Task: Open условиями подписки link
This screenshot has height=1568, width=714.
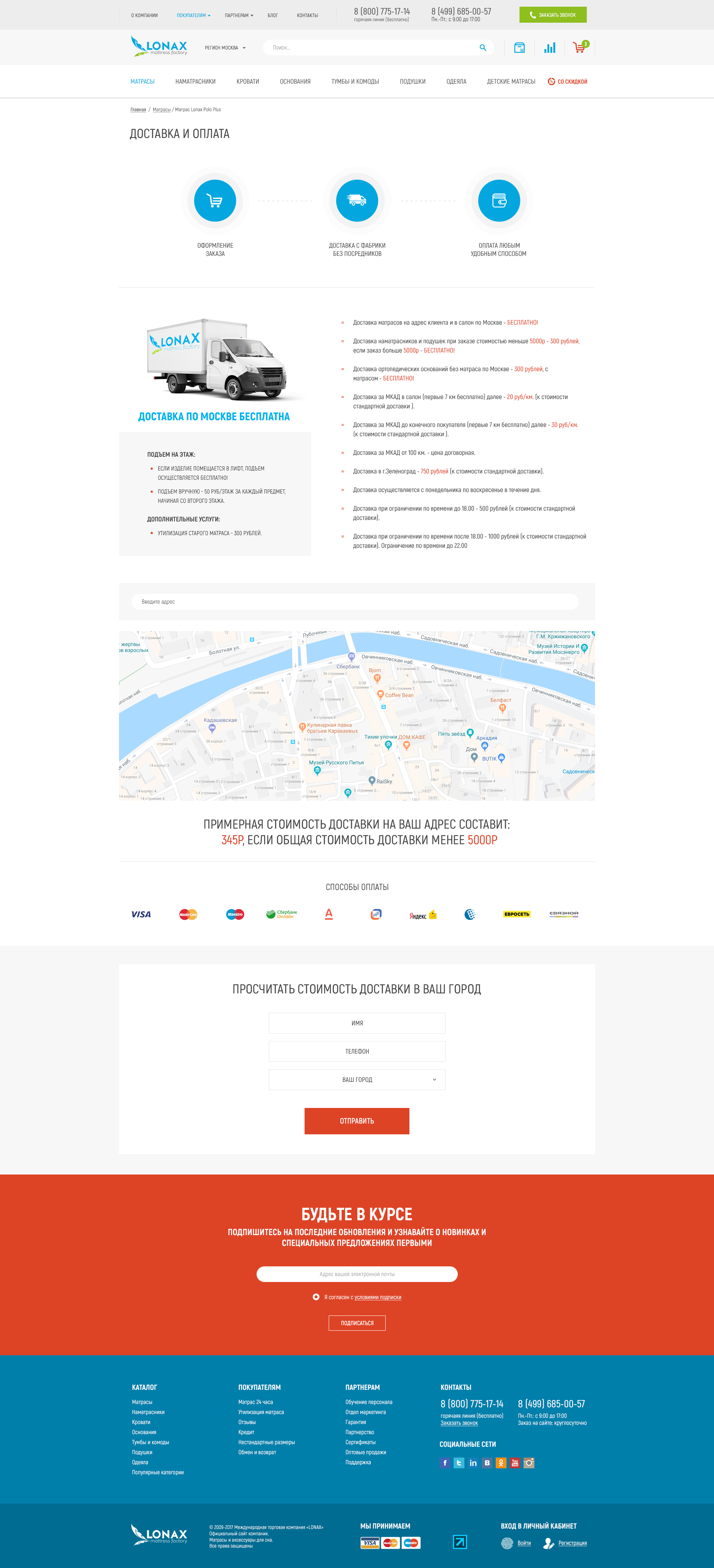Action: coord(377,1297)
